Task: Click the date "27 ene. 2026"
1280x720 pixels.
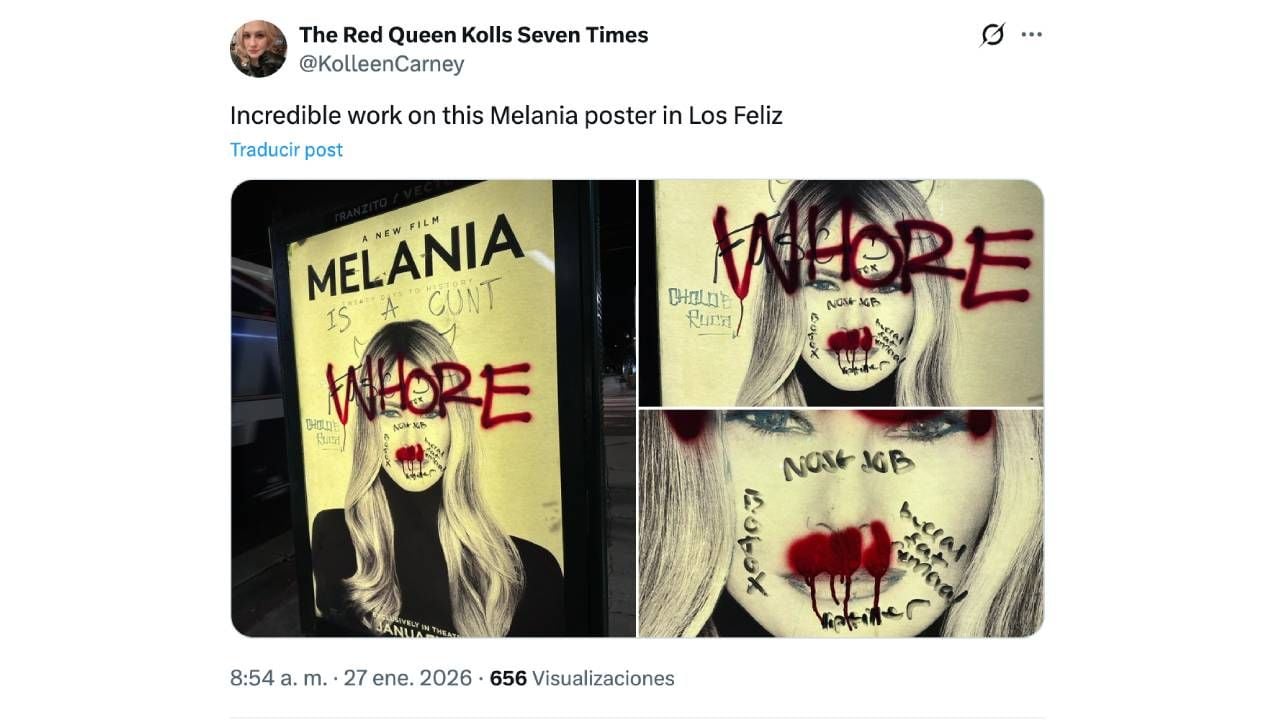Action: pyautogui.click(x=407, y=678)
